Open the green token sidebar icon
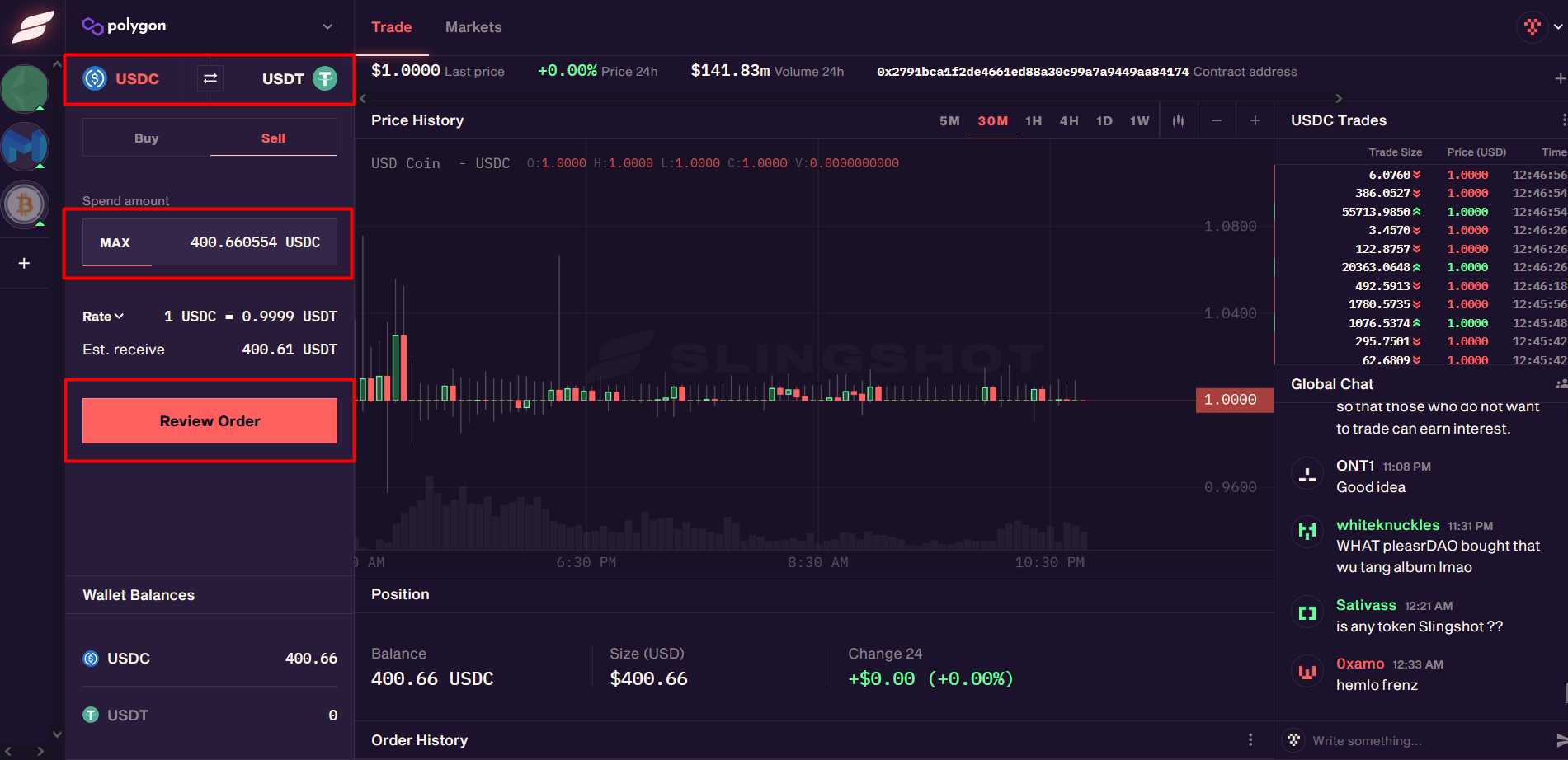 coord(25,88)
